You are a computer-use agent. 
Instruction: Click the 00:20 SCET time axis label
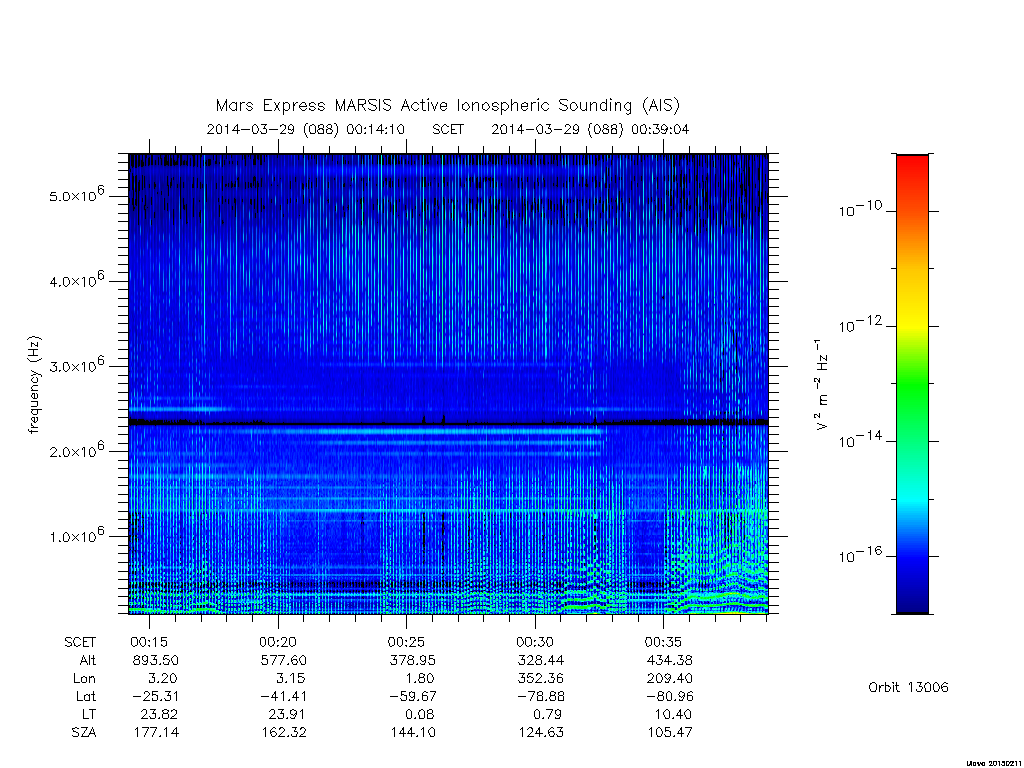pyautogui.click(x=278, y=642)
